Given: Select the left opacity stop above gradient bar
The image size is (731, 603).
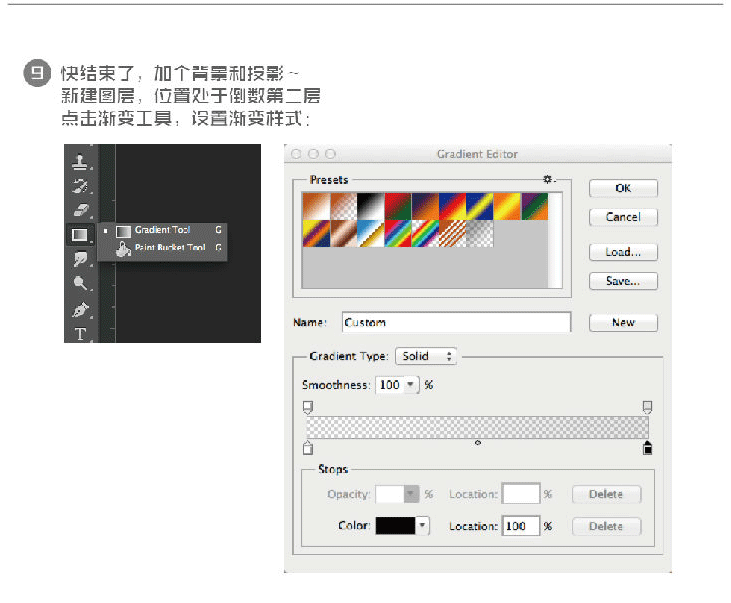Looking at the screenshot, I should [x=308, y=407].
